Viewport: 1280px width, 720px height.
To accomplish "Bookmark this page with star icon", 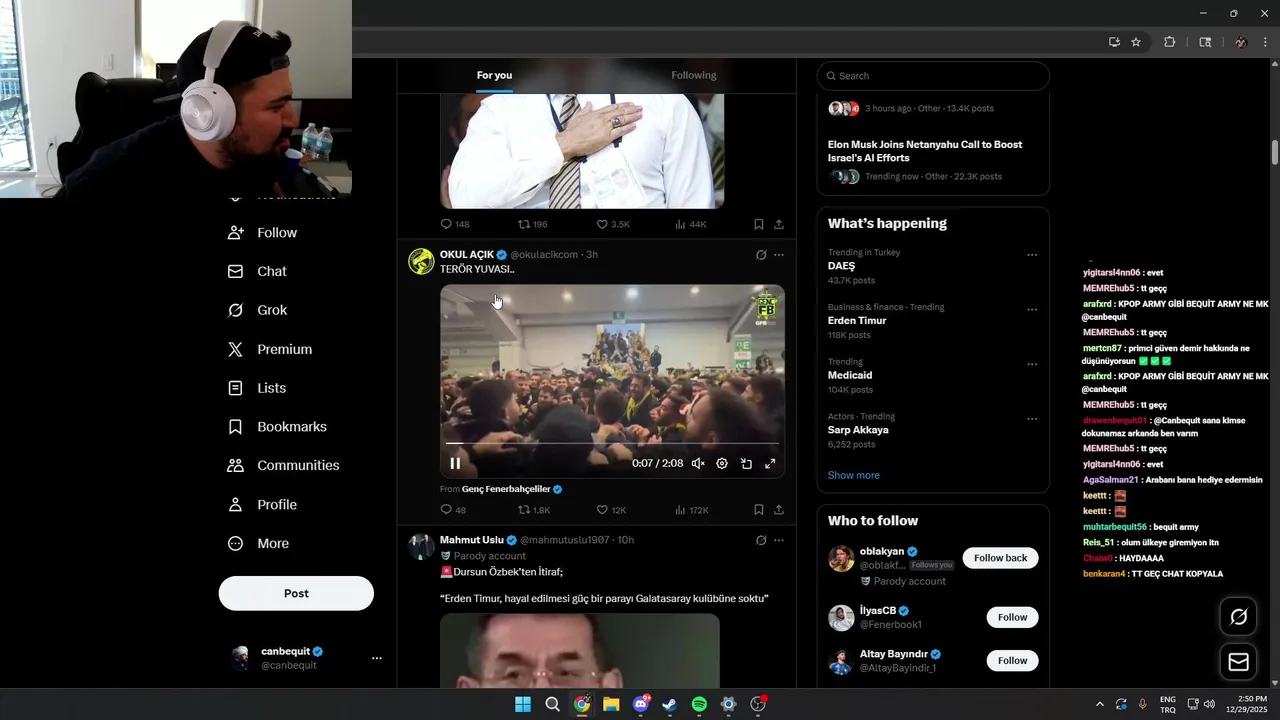I will coord(1136,42).
